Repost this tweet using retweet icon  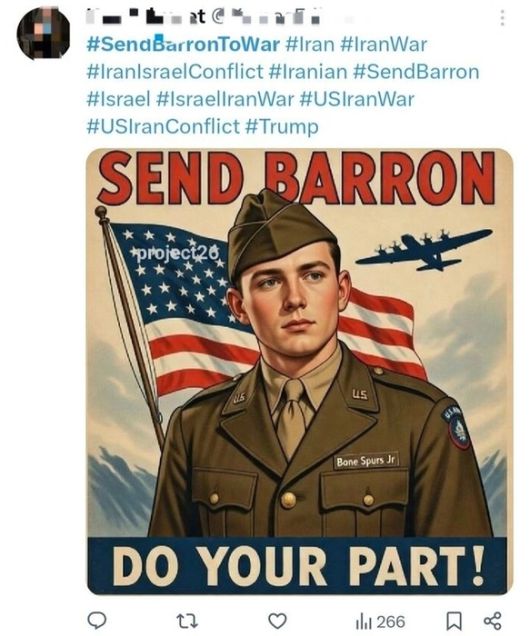[187, 621]
